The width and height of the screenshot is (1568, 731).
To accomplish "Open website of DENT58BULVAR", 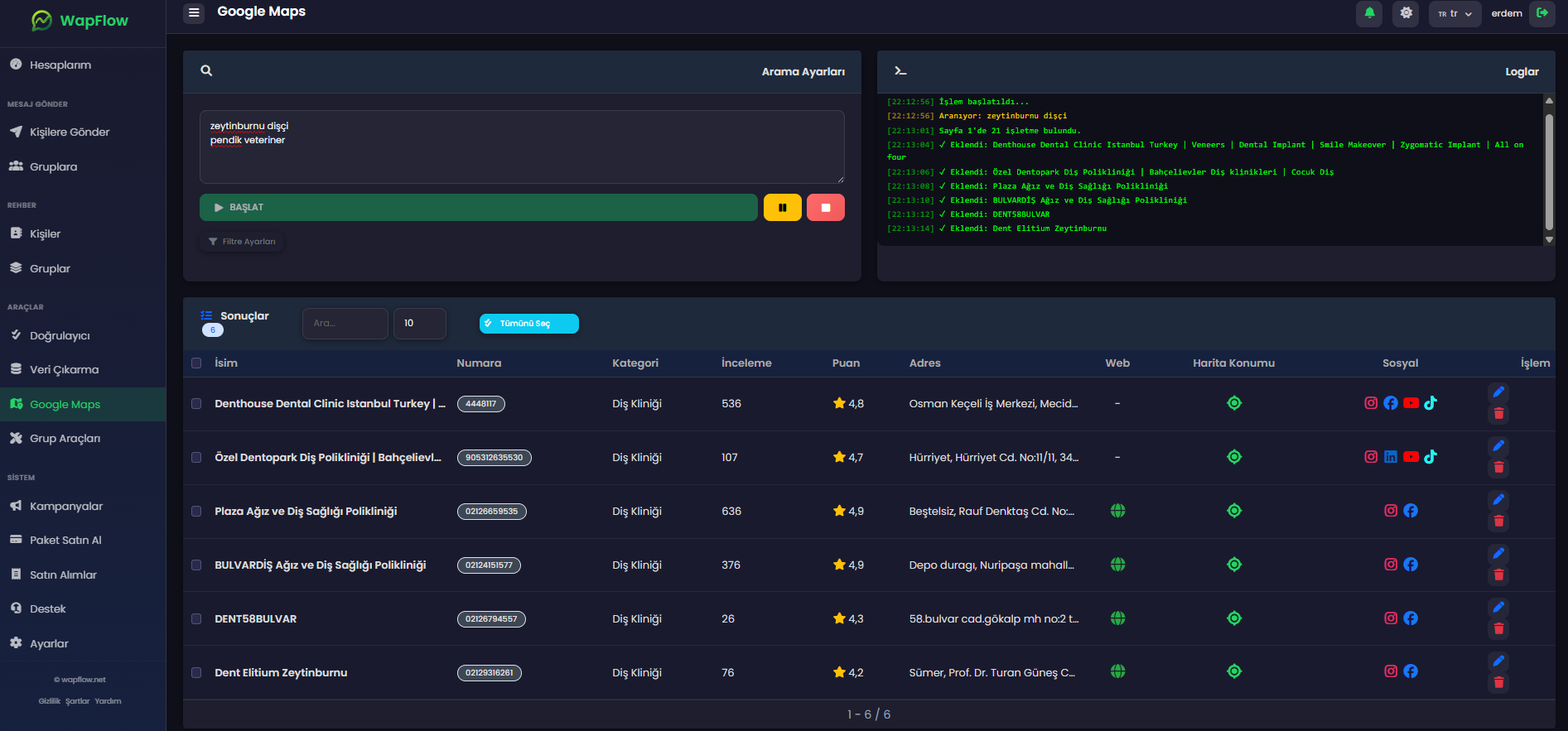I will (1118, 618).
